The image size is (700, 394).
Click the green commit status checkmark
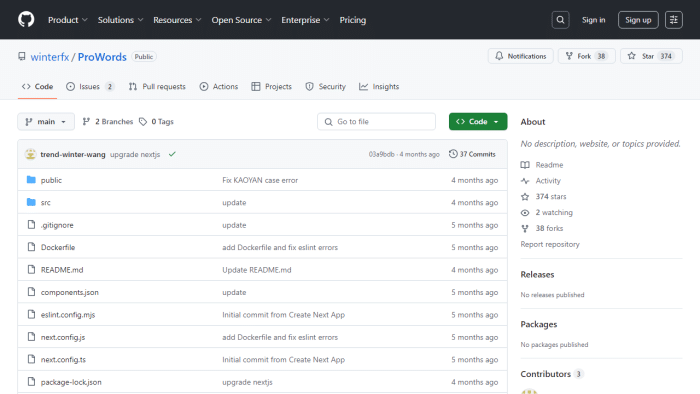[x=172, y=154]
